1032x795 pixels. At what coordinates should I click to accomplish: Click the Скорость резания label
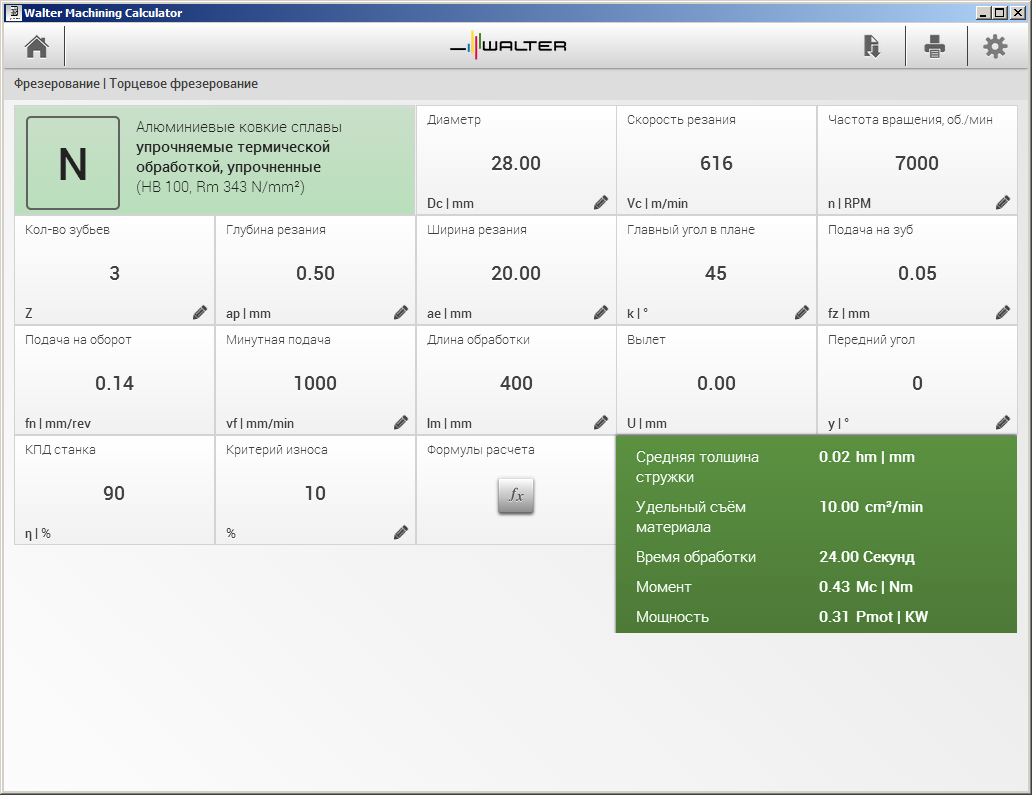[x=681, y=120]
